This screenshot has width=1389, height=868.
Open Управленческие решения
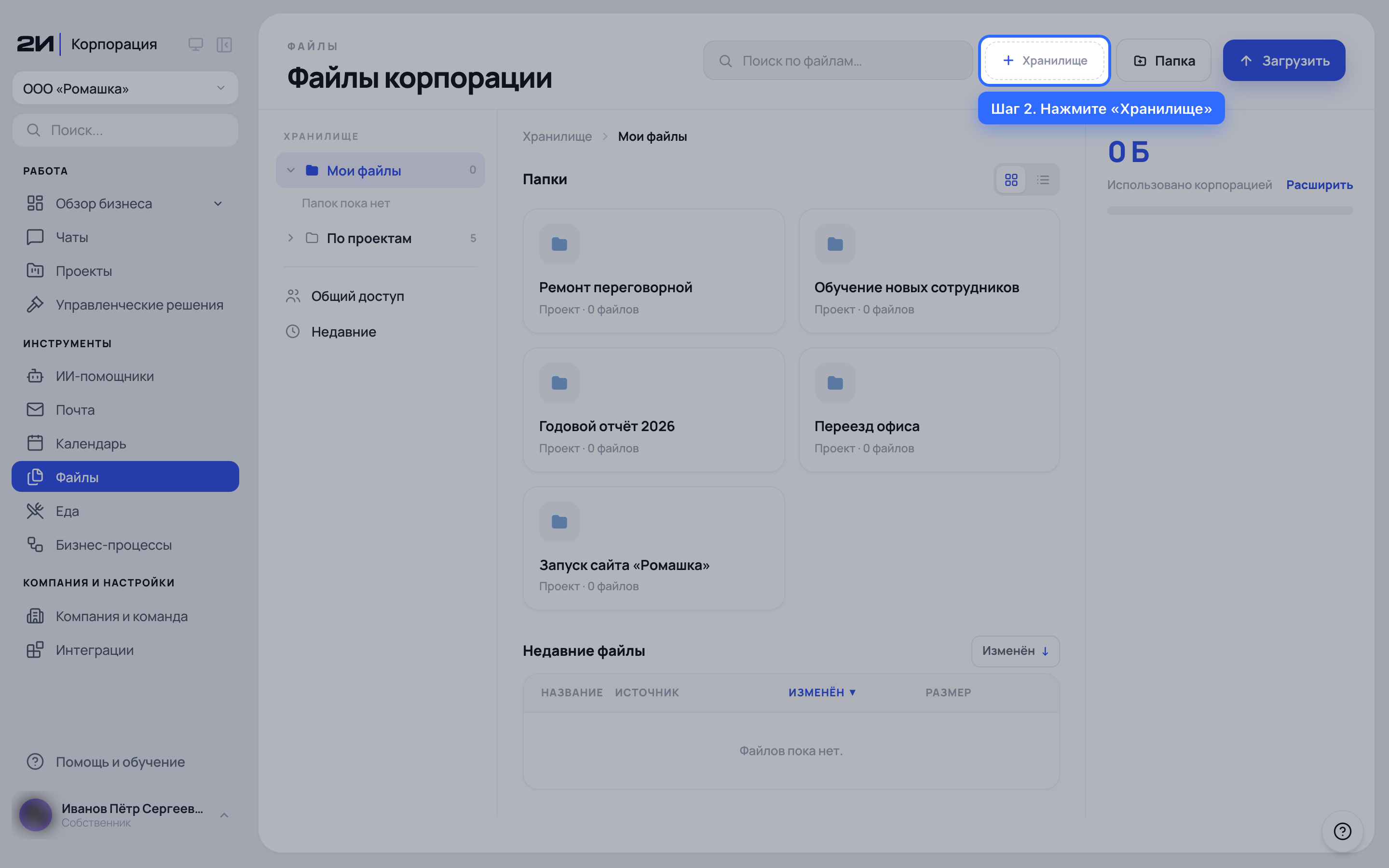[x=125, y=305]
